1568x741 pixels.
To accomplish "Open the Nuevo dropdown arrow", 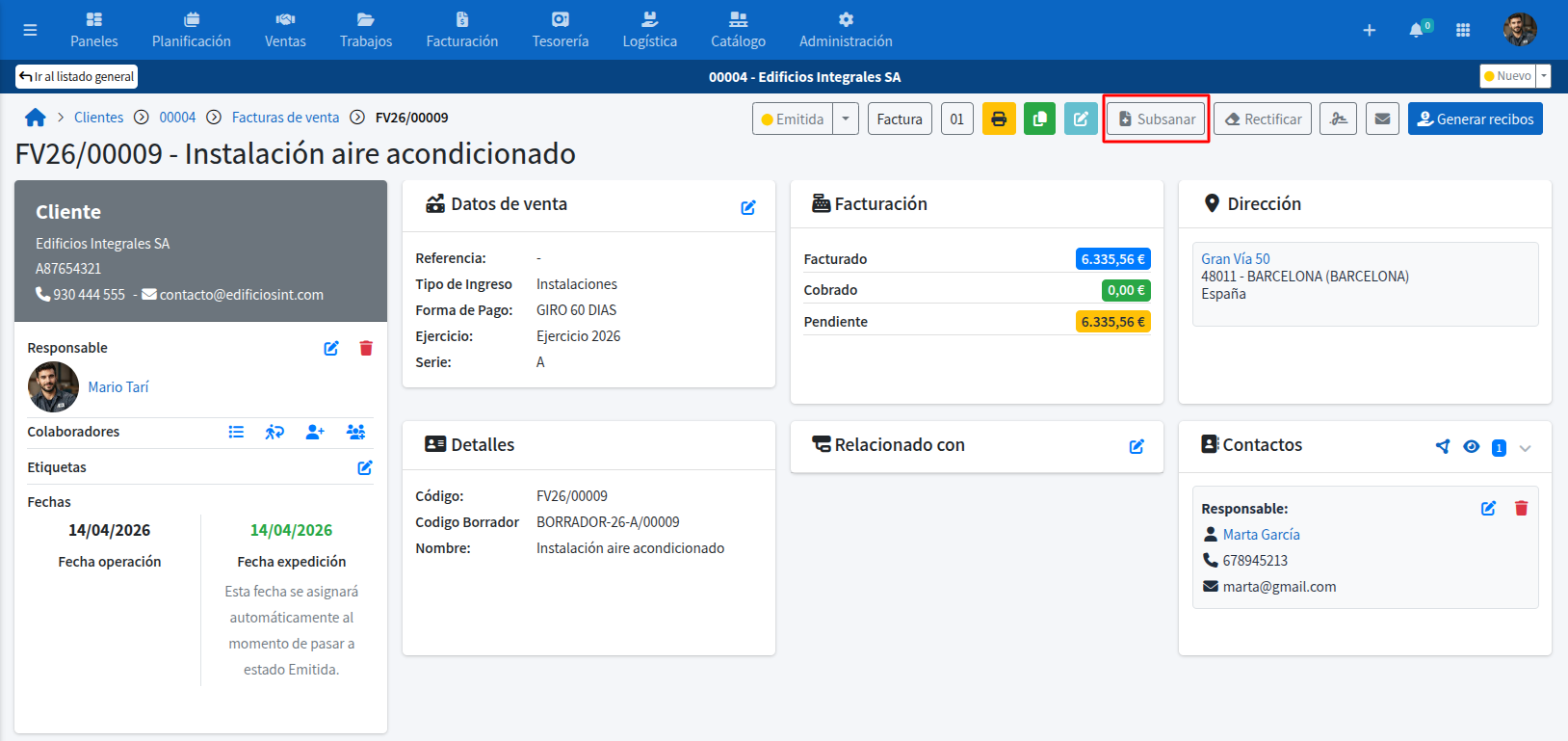I will (x=1544, y=76).
